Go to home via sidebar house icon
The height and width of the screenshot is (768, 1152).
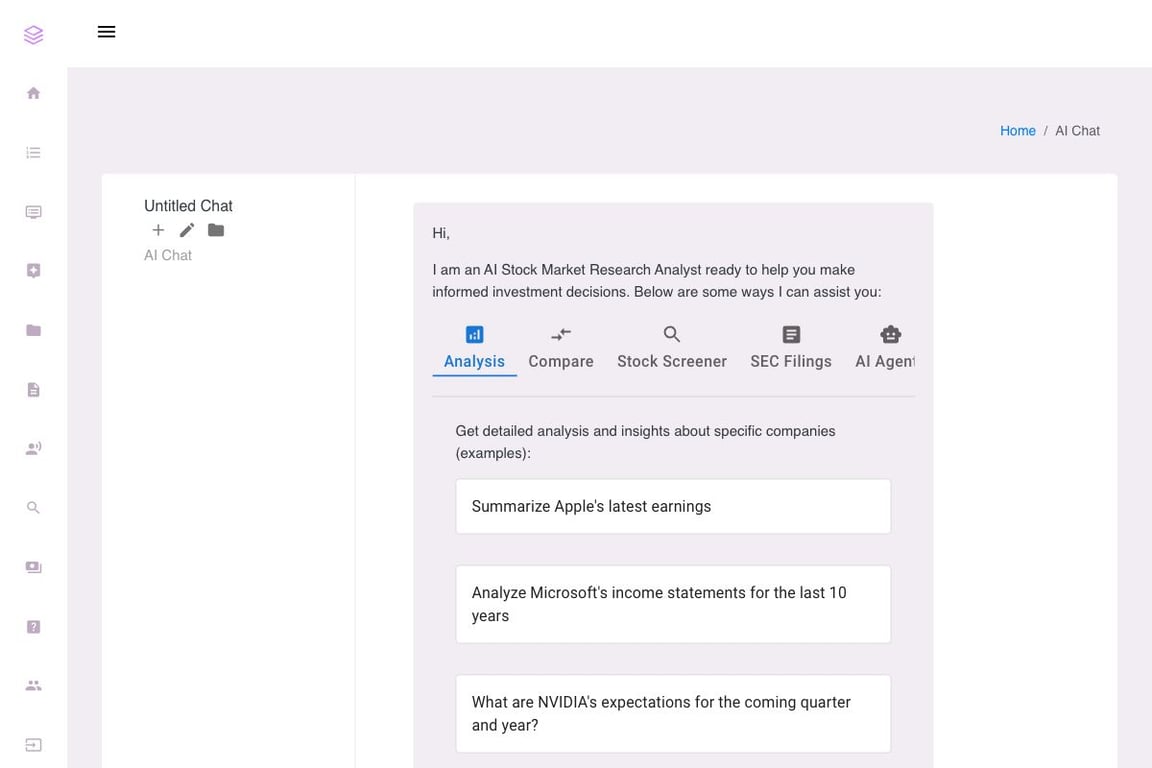[x=33, y=93]
